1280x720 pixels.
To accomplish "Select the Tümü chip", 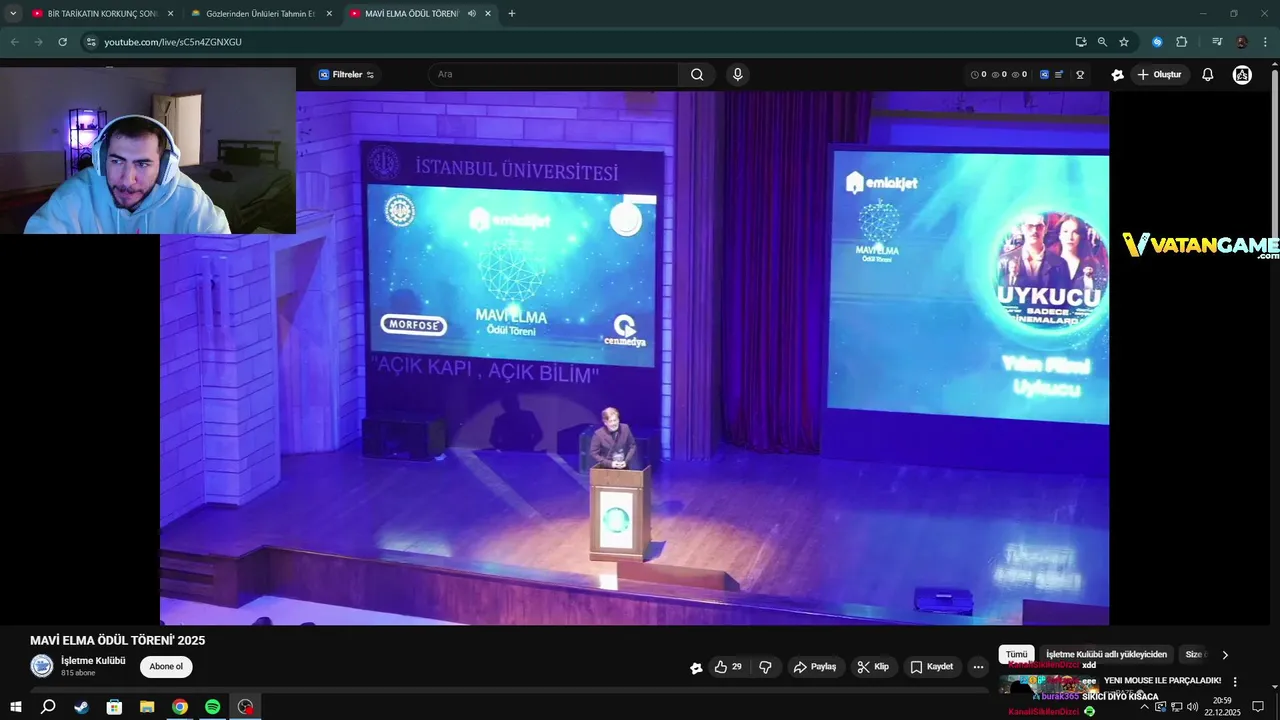I will click(1016, 654).
